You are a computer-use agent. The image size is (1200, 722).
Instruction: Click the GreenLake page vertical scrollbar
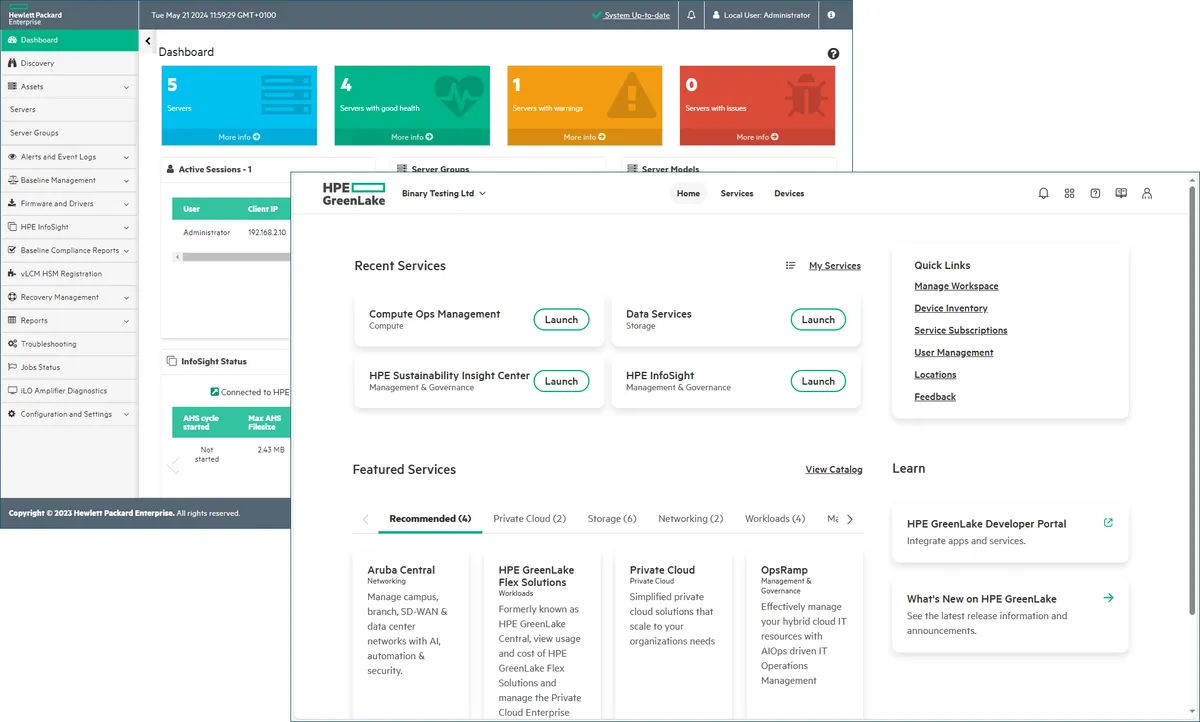tap(1191, 400)
